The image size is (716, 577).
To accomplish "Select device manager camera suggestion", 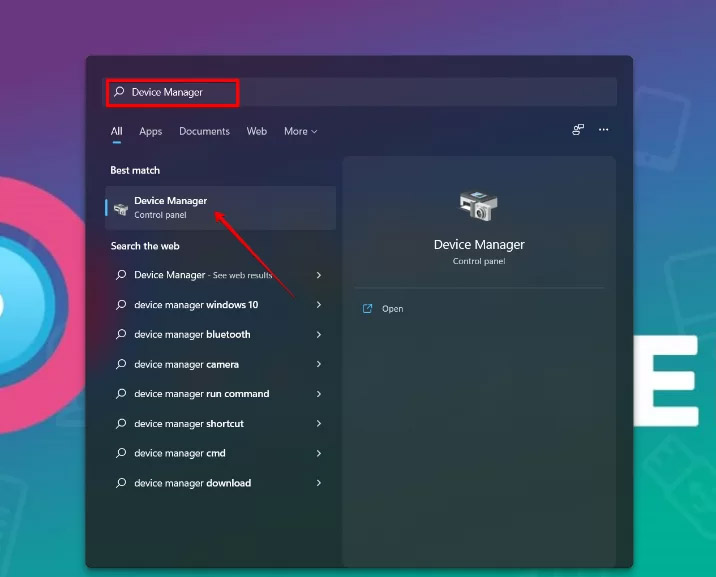I will click(221, 364).
